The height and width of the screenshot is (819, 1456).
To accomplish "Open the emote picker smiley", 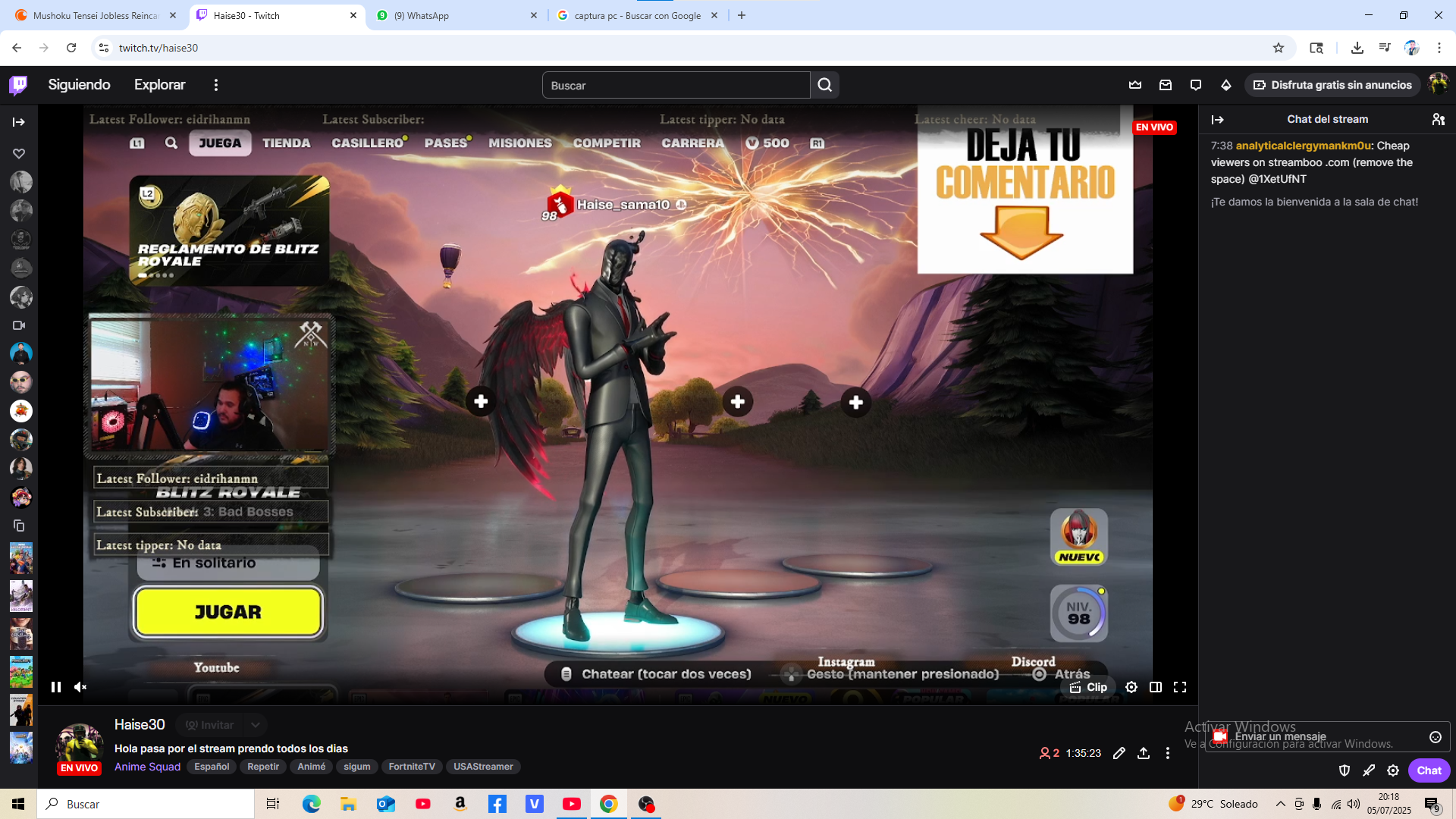I will [x=1435, y=737].
